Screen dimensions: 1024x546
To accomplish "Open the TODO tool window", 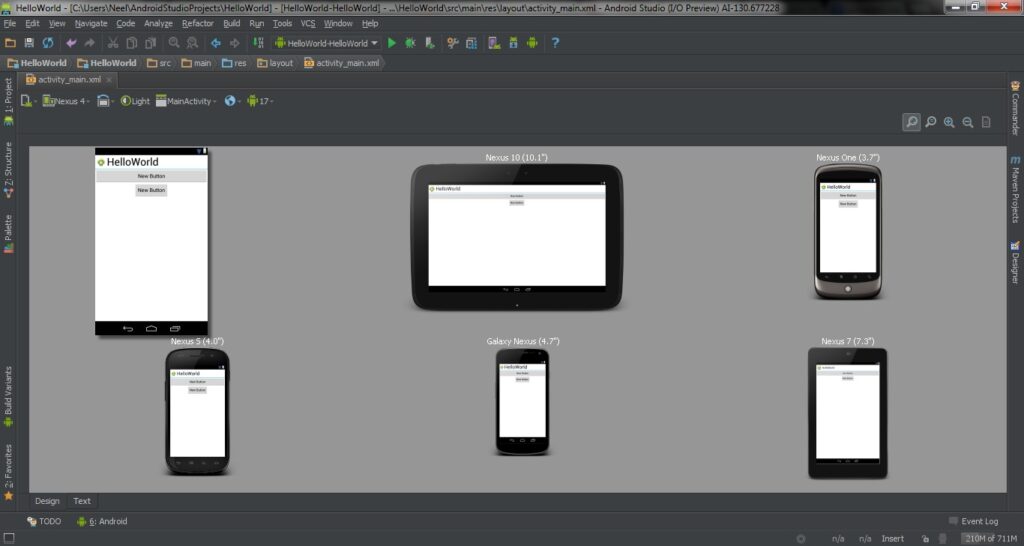I will coord(44,521).
